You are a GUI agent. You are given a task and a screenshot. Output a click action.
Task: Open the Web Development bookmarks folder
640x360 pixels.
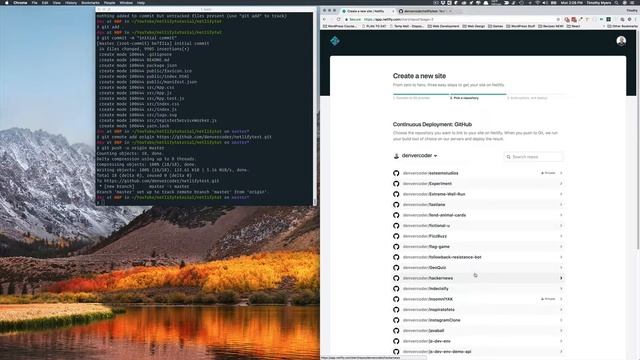tap(443, 26)
